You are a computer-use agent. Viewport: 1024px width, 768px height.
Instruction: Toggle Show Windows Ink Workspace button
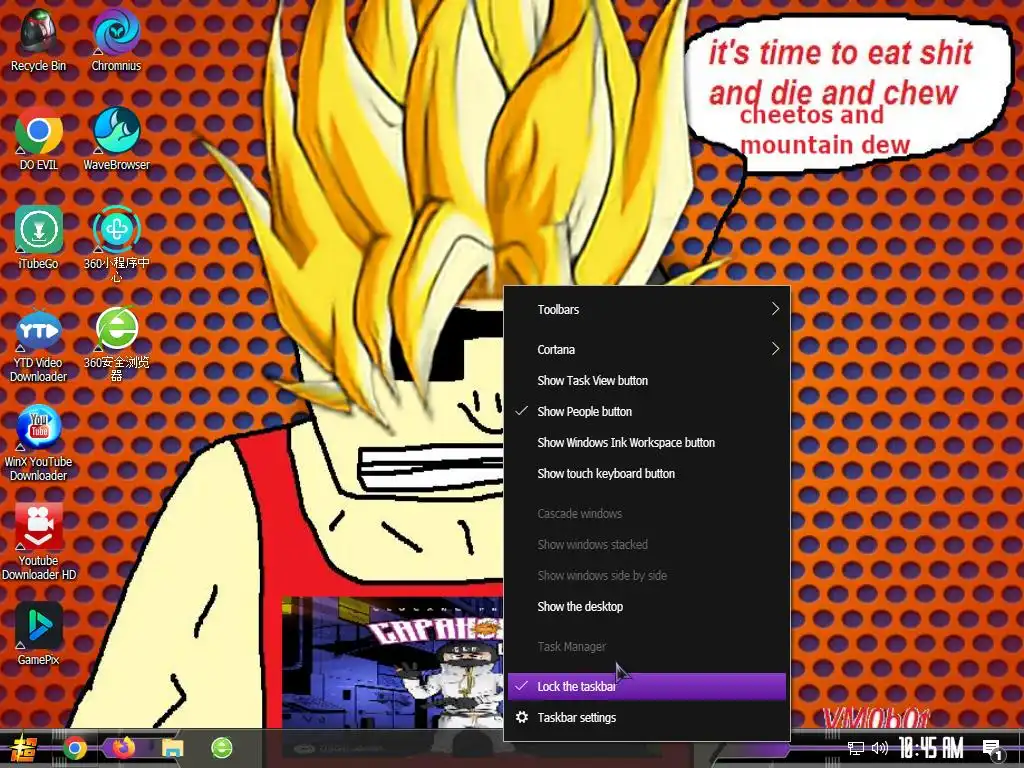[647, 443]
